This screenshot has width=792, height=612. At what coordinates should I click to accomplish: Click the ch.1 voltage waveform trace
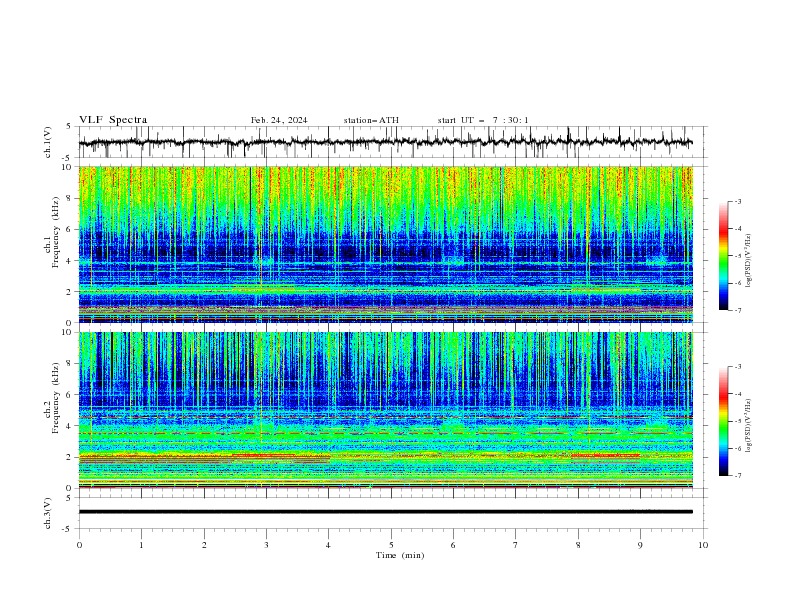[385, 142]
